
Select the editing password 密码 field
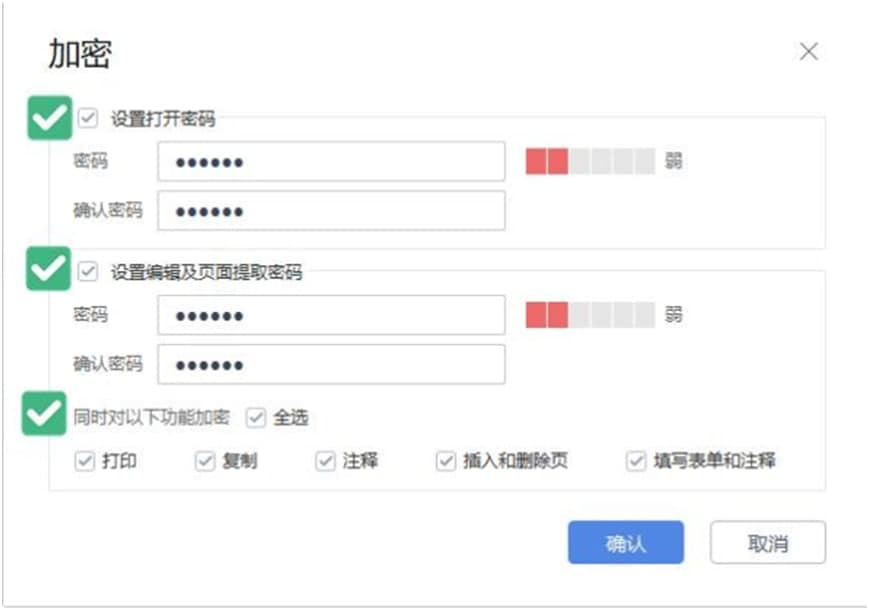click(330, 315)
